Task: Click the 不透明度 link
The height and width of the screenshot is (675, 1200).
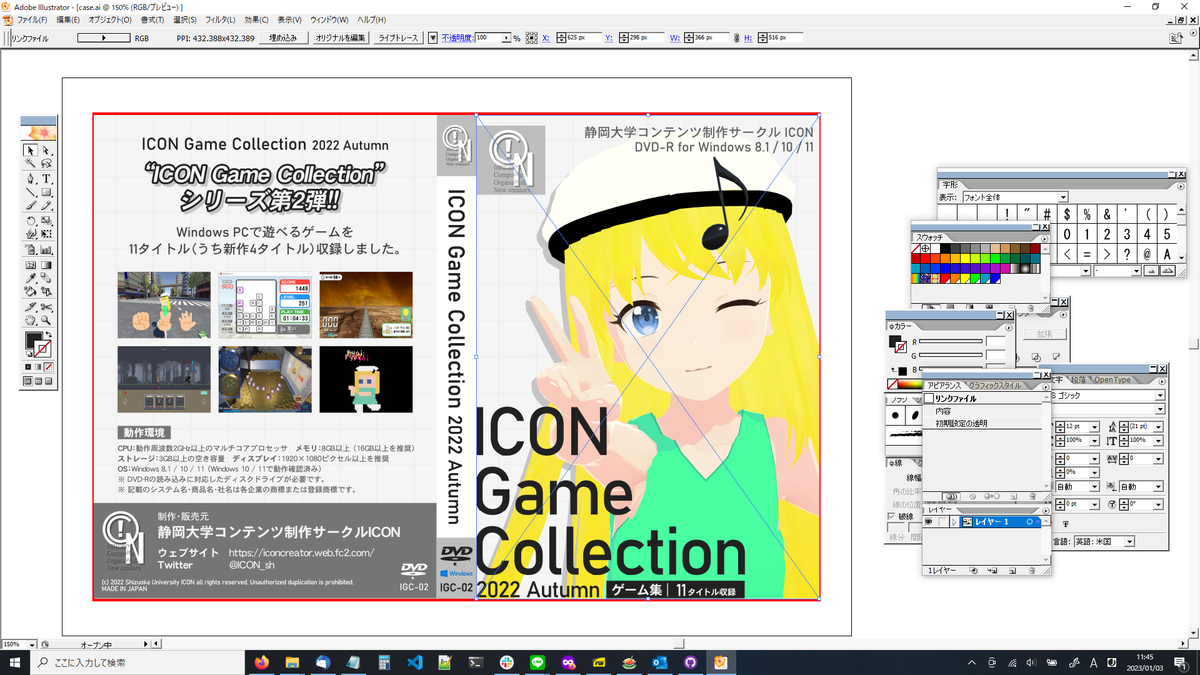Action: [x=457, y=37]
